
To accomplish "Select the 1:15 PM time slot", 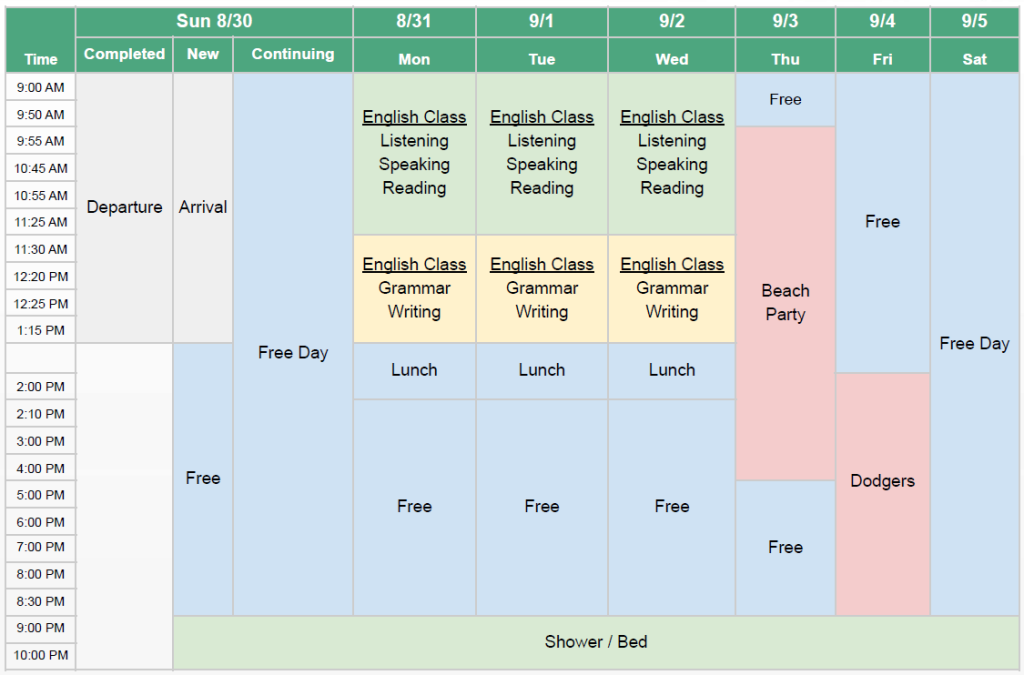I will (41, 330).
